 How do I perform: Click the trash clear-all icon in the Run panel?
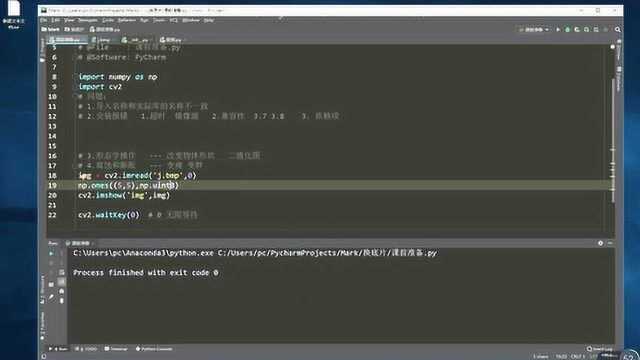(62, 301)
